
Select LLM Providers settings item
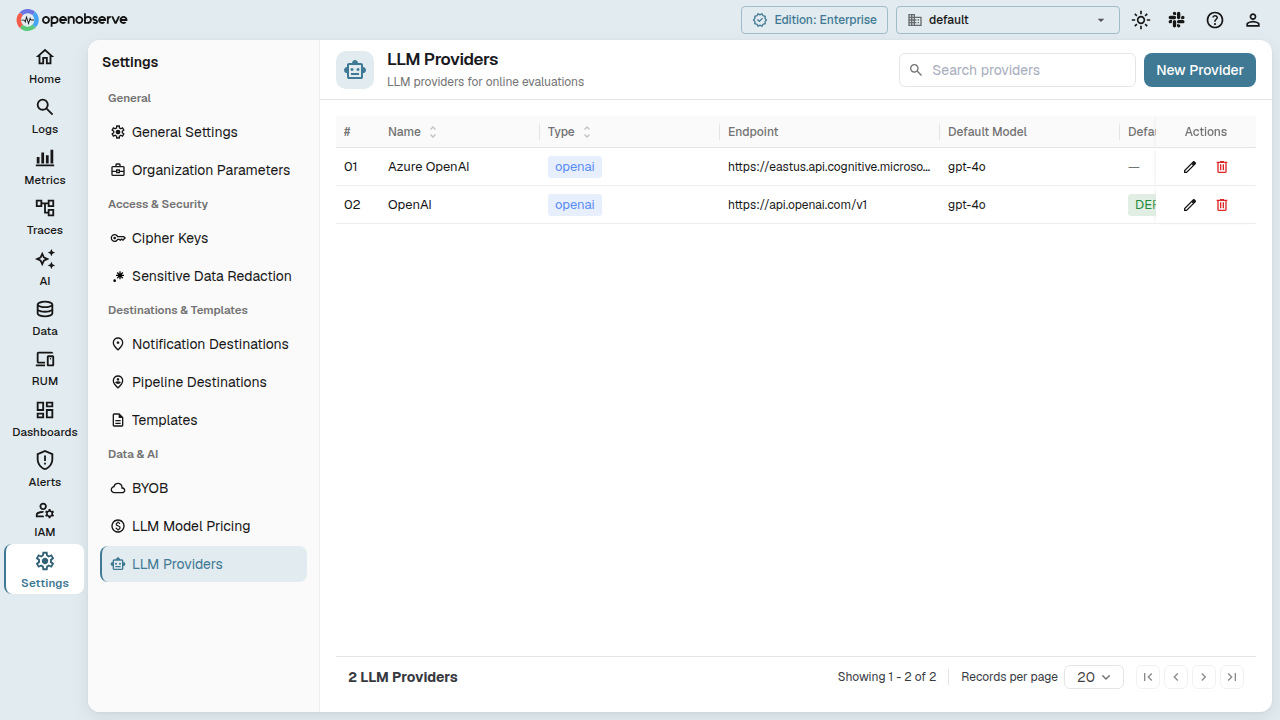click(x=203, y=564)
